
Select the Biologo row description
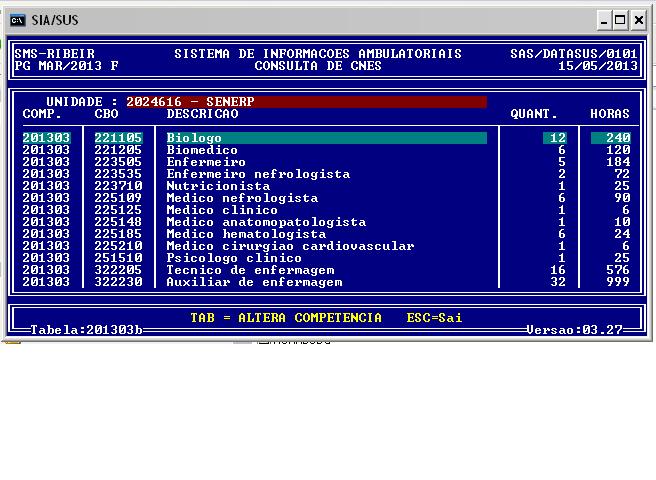(194, 138)
